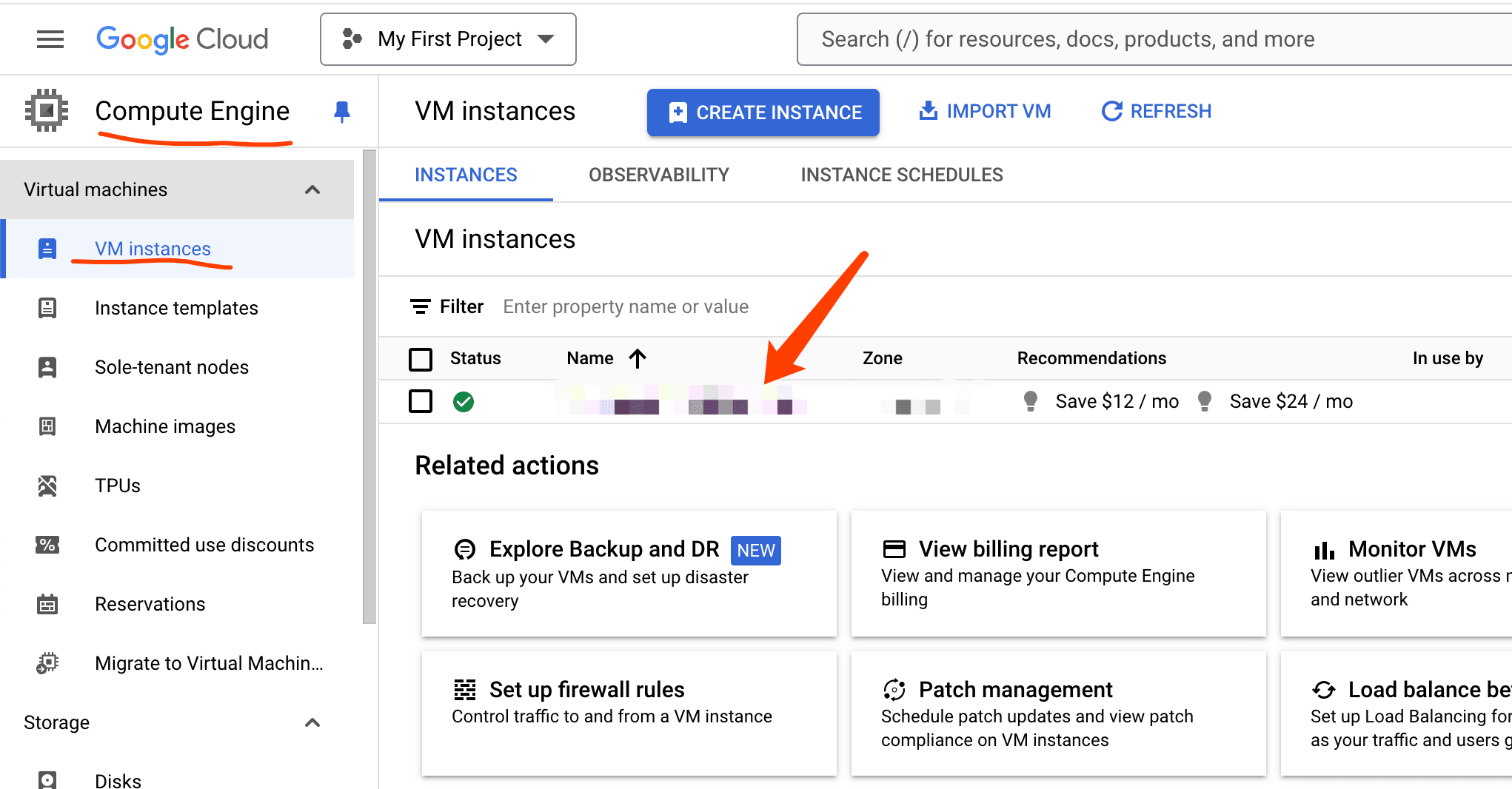Check the VM instance row checkbox

421,402
